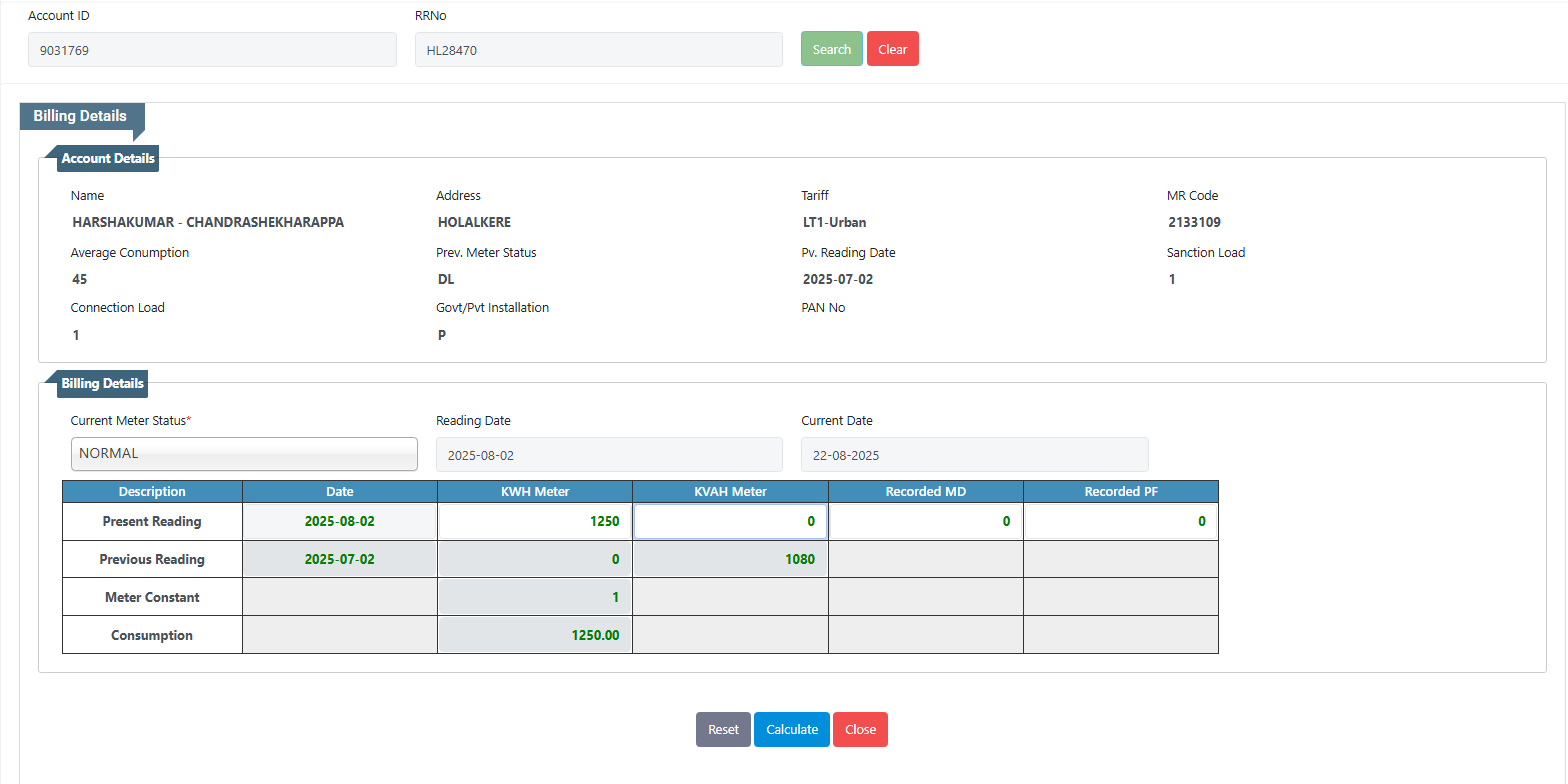
Task: Click the Account ID input field
Action: click(x=212, y=50)
